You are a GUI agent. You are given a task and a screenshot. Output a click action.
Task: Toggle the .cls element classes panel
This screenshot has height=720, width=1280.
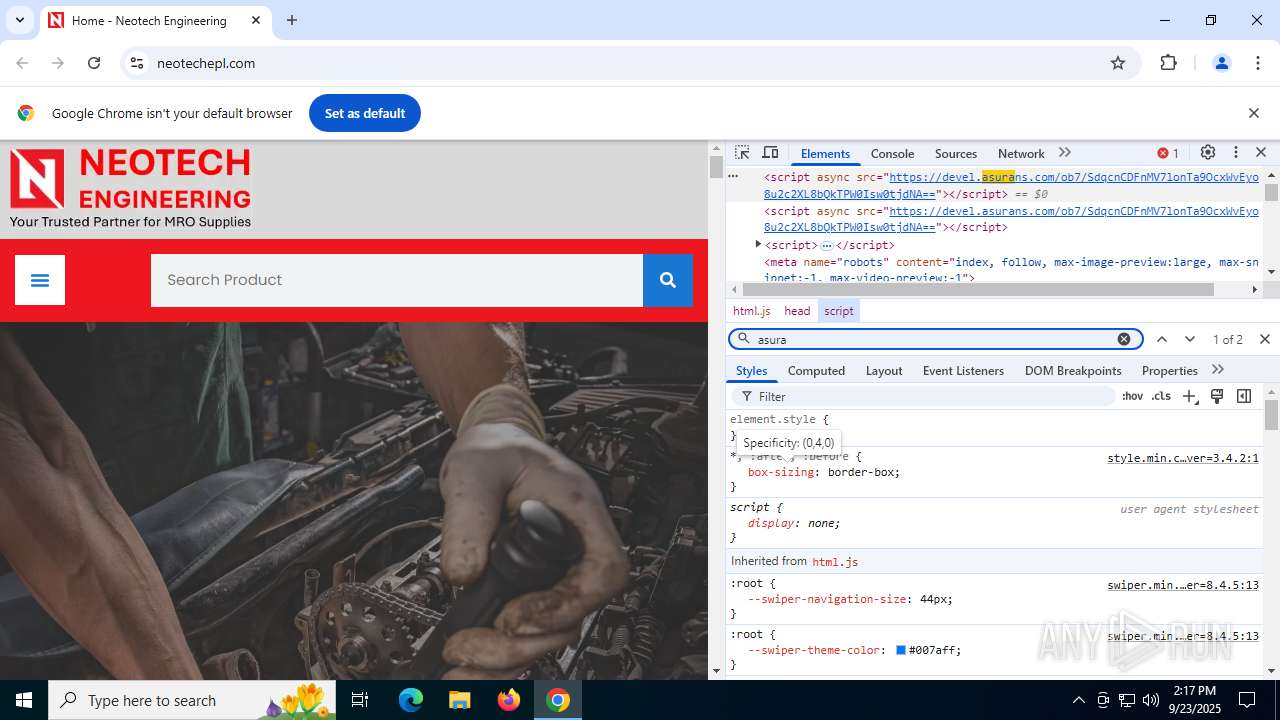pyautogui.click(x=1161, y=397)
